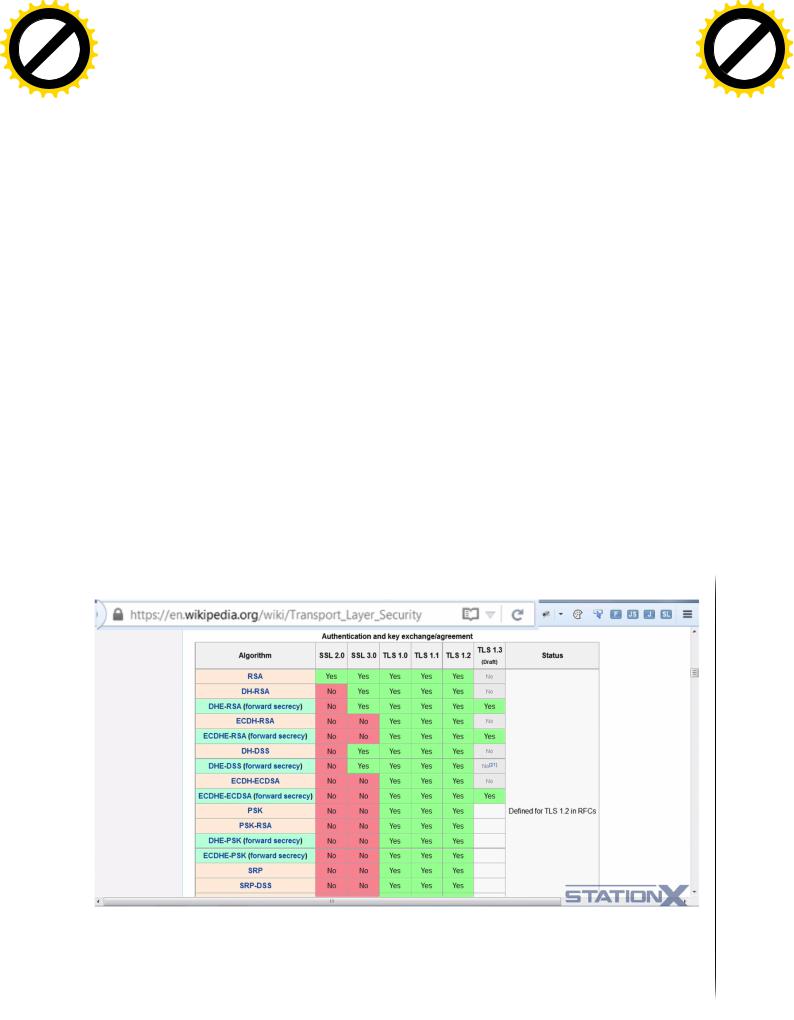794x1020 pixels.
Task: Open the DH-RSA algorithm link
Action: [255, 691]
